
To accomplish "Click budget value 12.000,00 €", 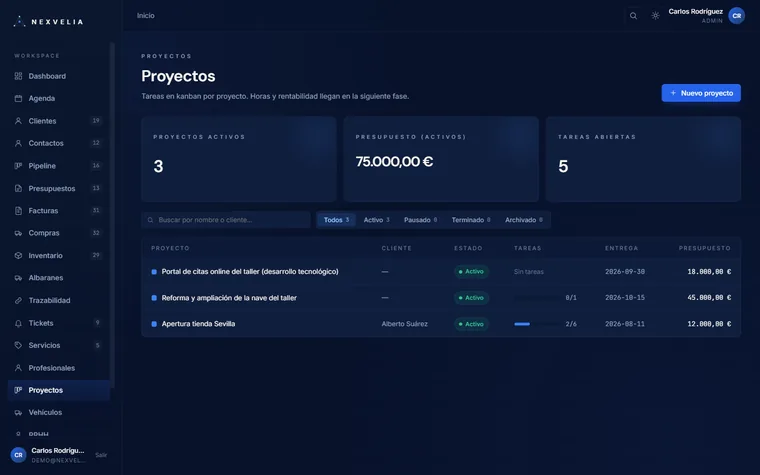I will (x=709, y=324).
